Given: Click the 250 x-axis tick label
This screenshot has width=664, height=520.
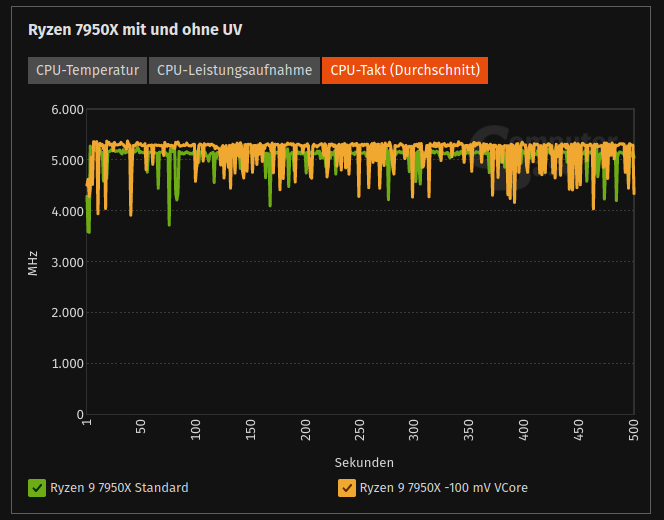Looking at the screenshot, I should click(x=360, y=430).
